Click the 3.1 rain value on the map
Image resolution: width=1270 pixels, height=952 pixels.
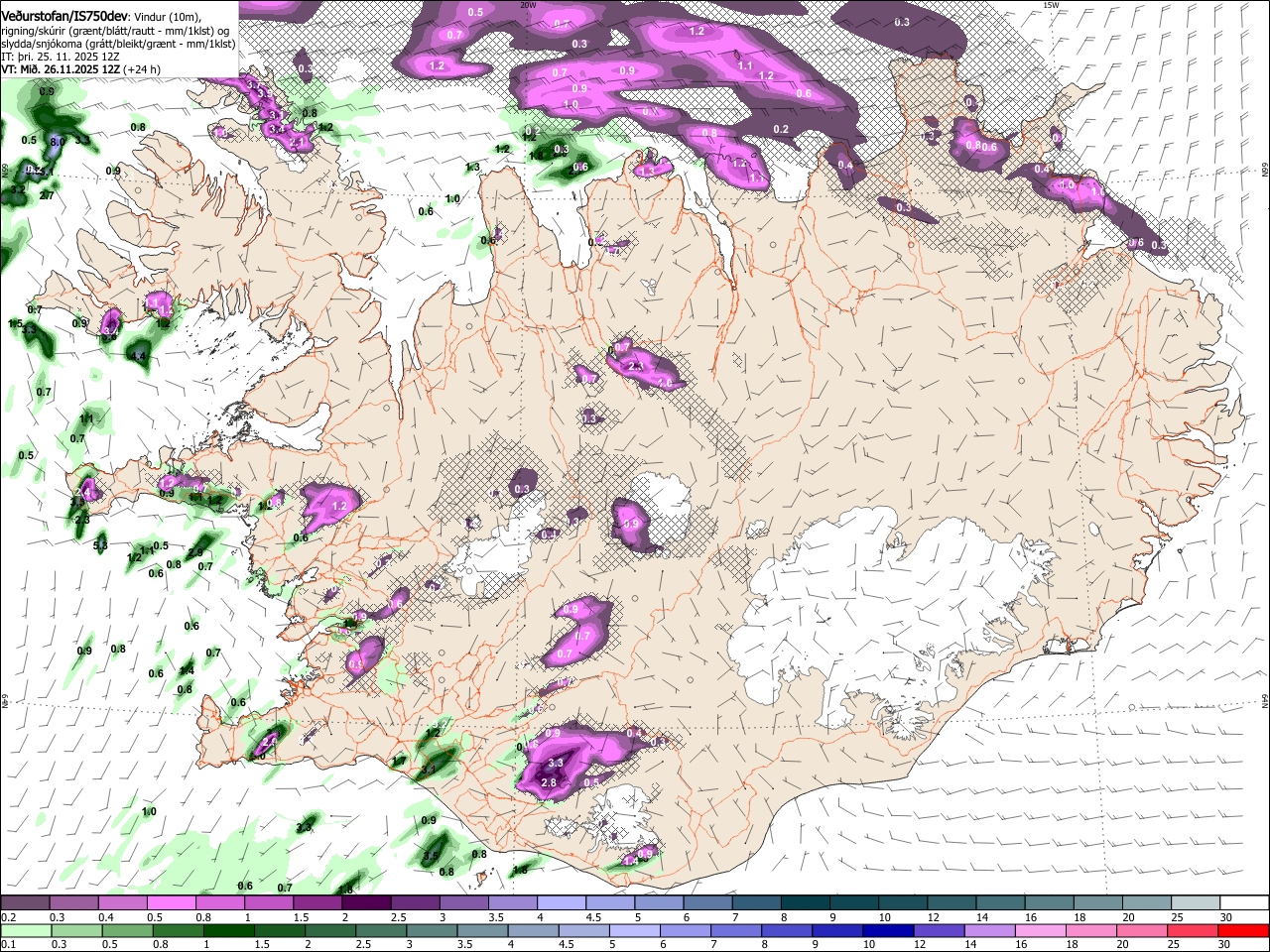click(x=429, y=770)
